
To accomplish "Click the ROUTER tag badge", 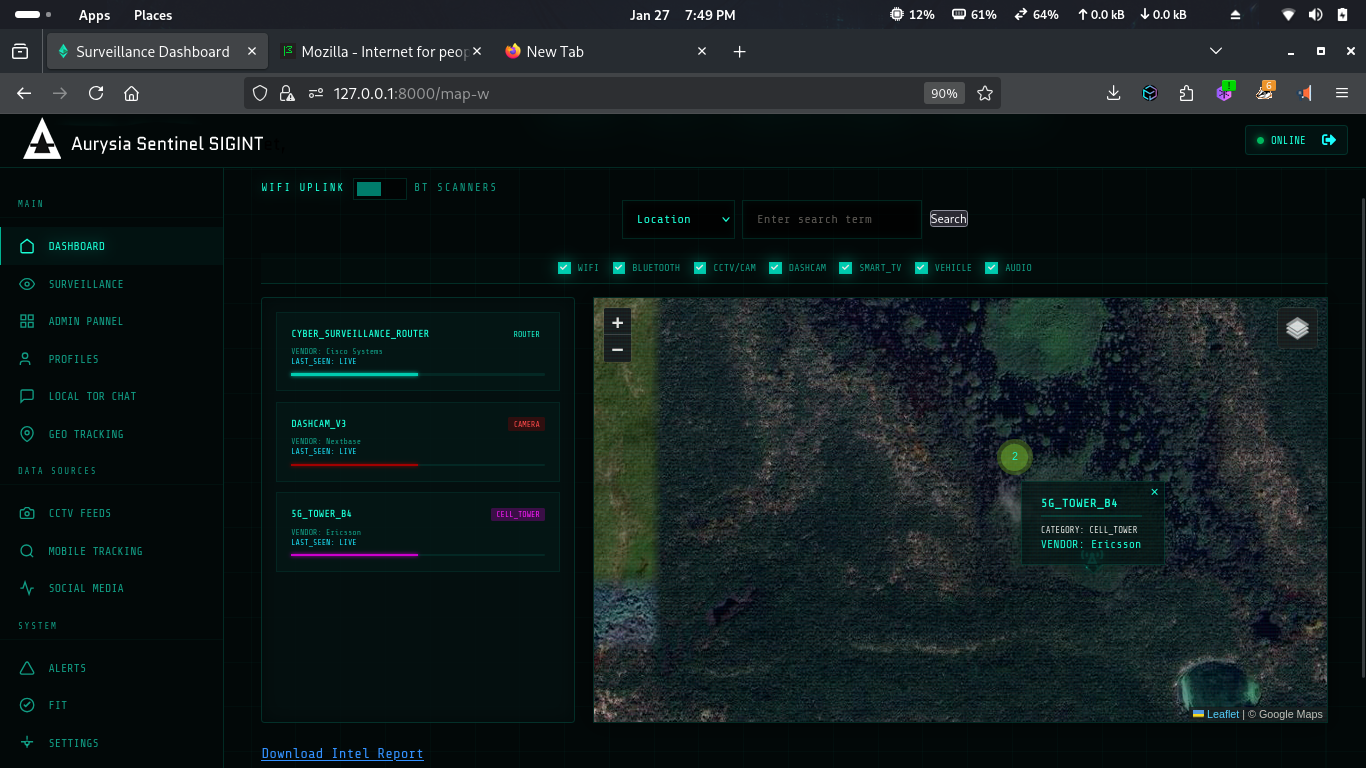I will click(526, 334).
